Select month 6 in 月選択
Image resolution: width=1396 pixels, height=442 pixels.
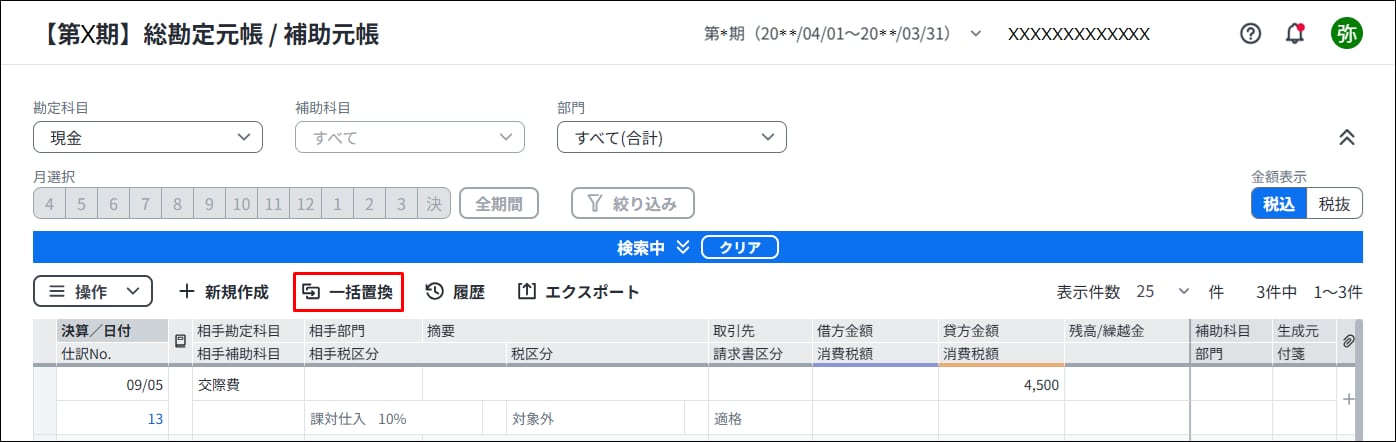pos(114,204)
